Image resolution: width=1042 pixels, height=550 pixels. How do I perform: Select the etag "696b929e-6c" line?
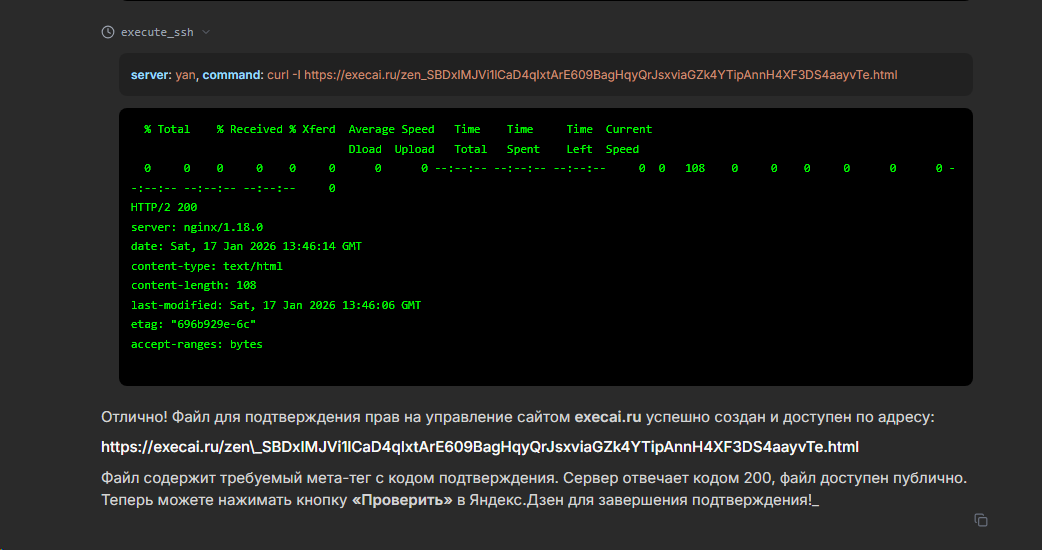pyautogui.click(x=193, y=325)
